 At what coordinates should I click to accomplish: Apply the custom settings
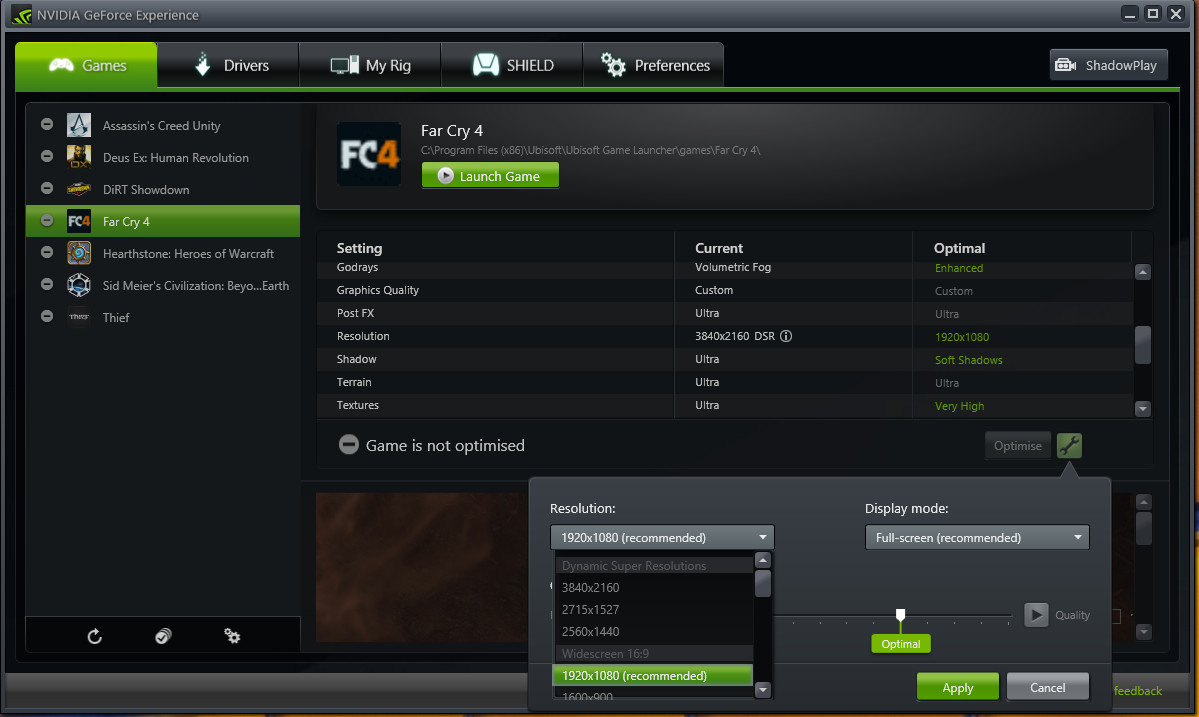click(x=957, y=687)
